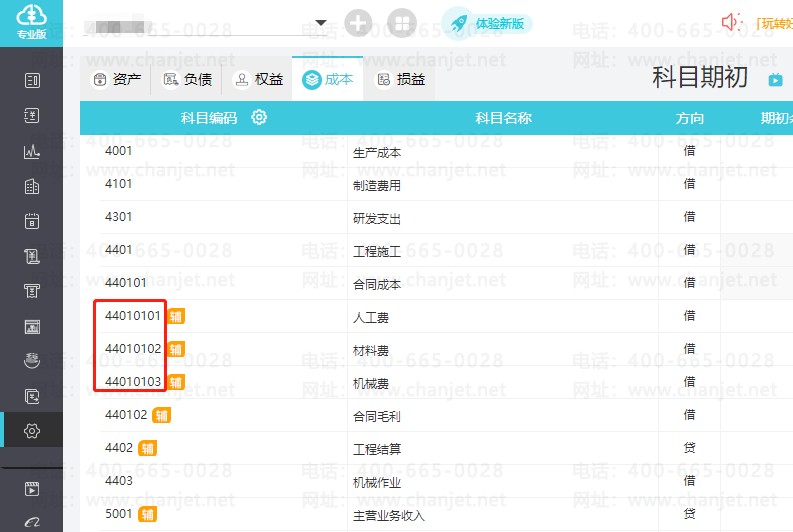Click the 工程结算 account name
793x532 pixels.
point(377,449)
